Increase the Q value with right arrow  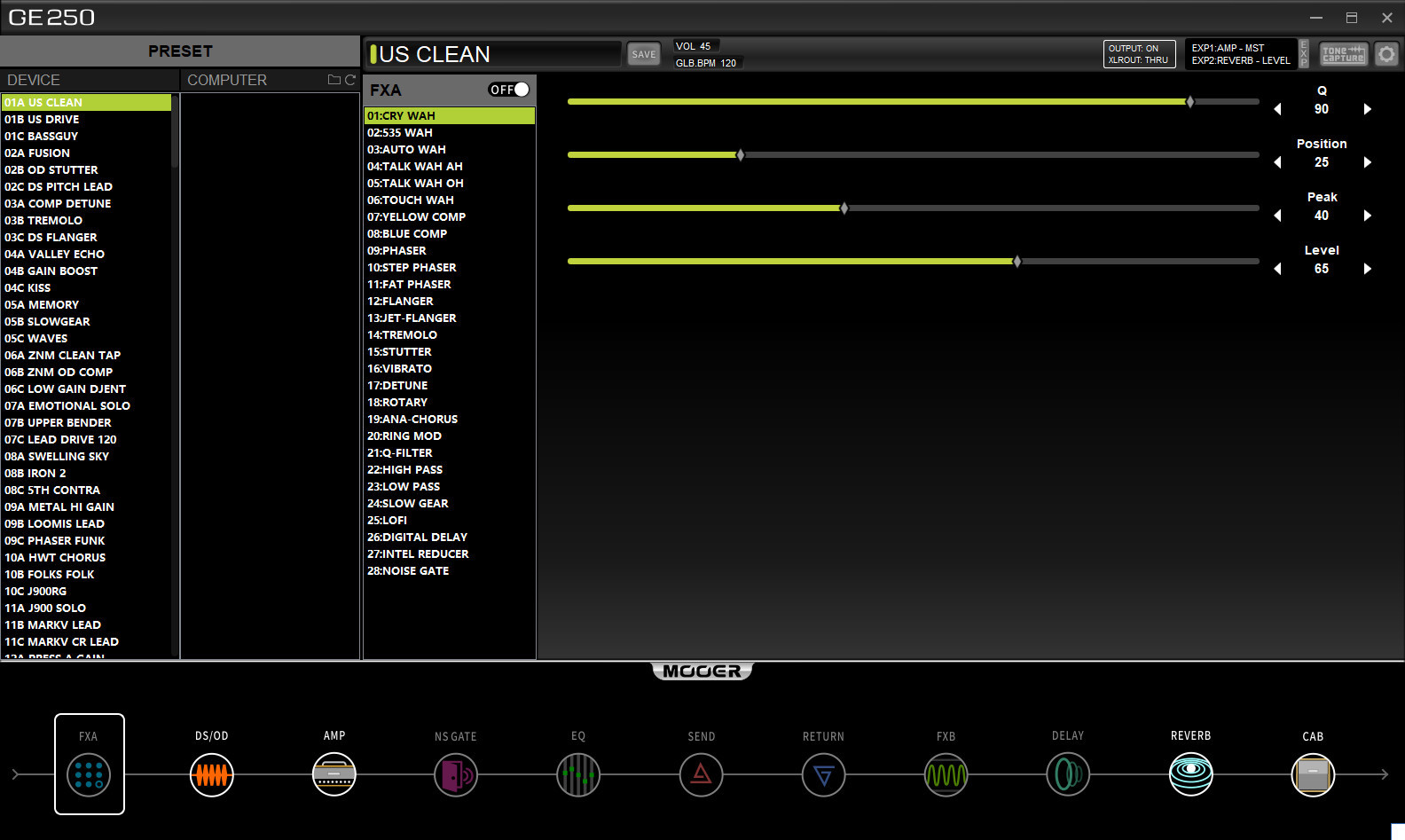(x=1367, y=109)
